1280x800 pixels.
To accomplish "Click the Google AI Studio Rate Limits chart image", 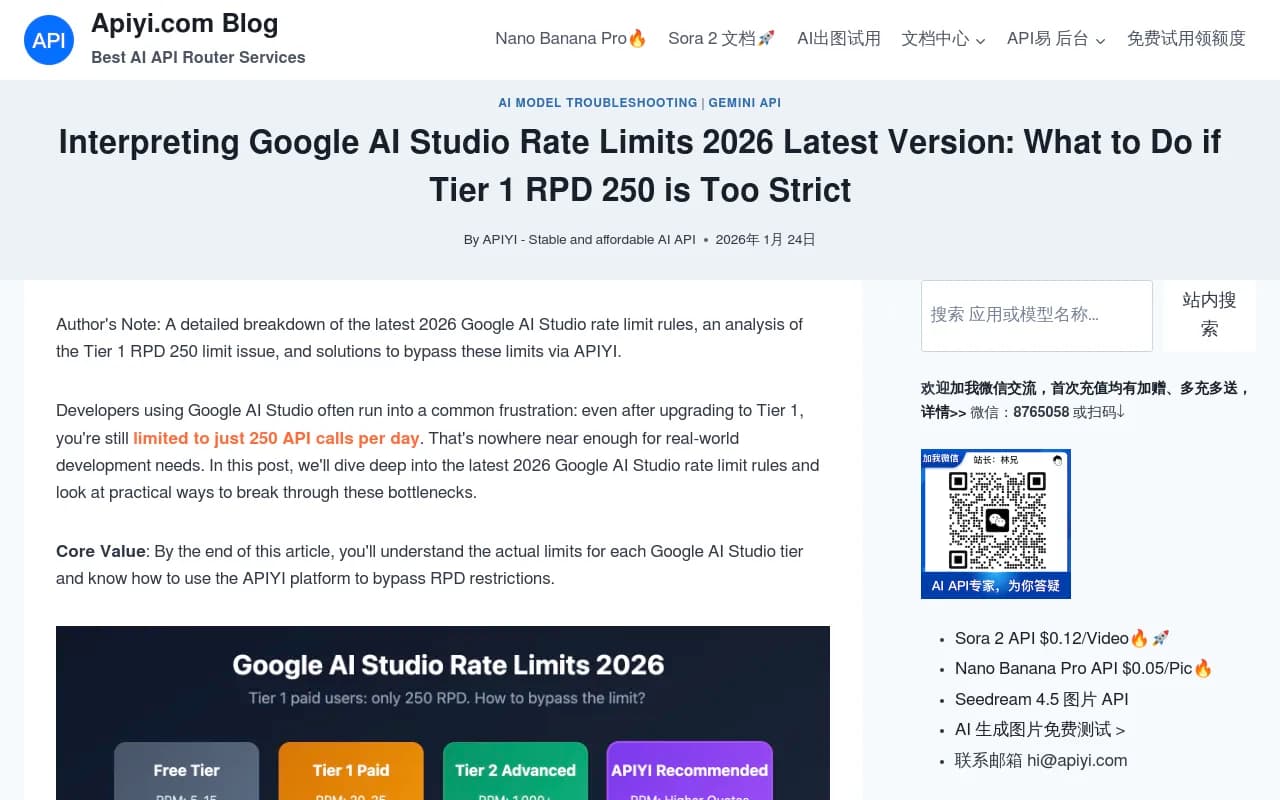I will [x=443, y=713].
